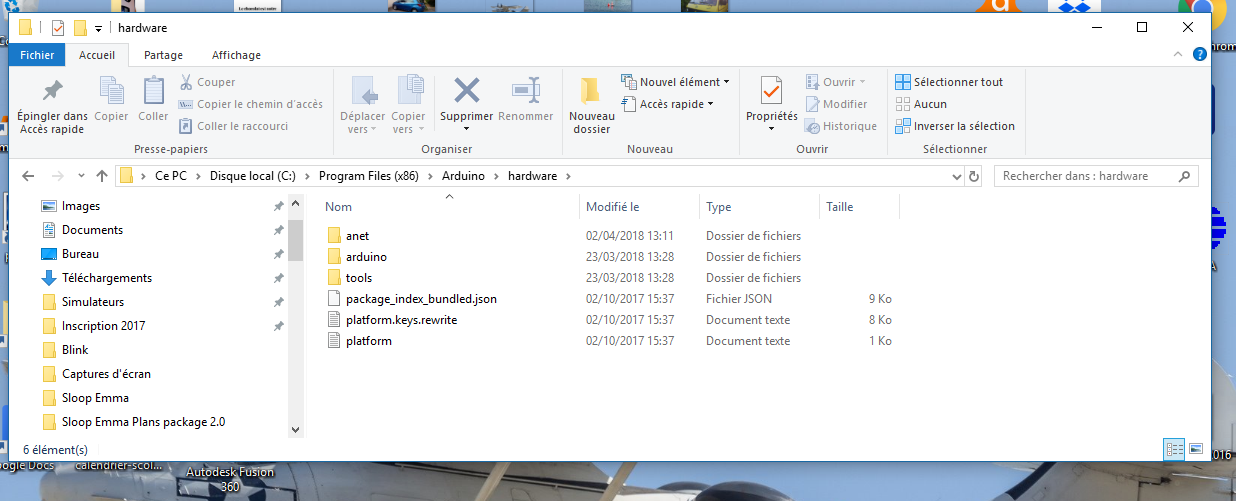
Task: Click the Renommer icon
Action: tap(525, 91)
